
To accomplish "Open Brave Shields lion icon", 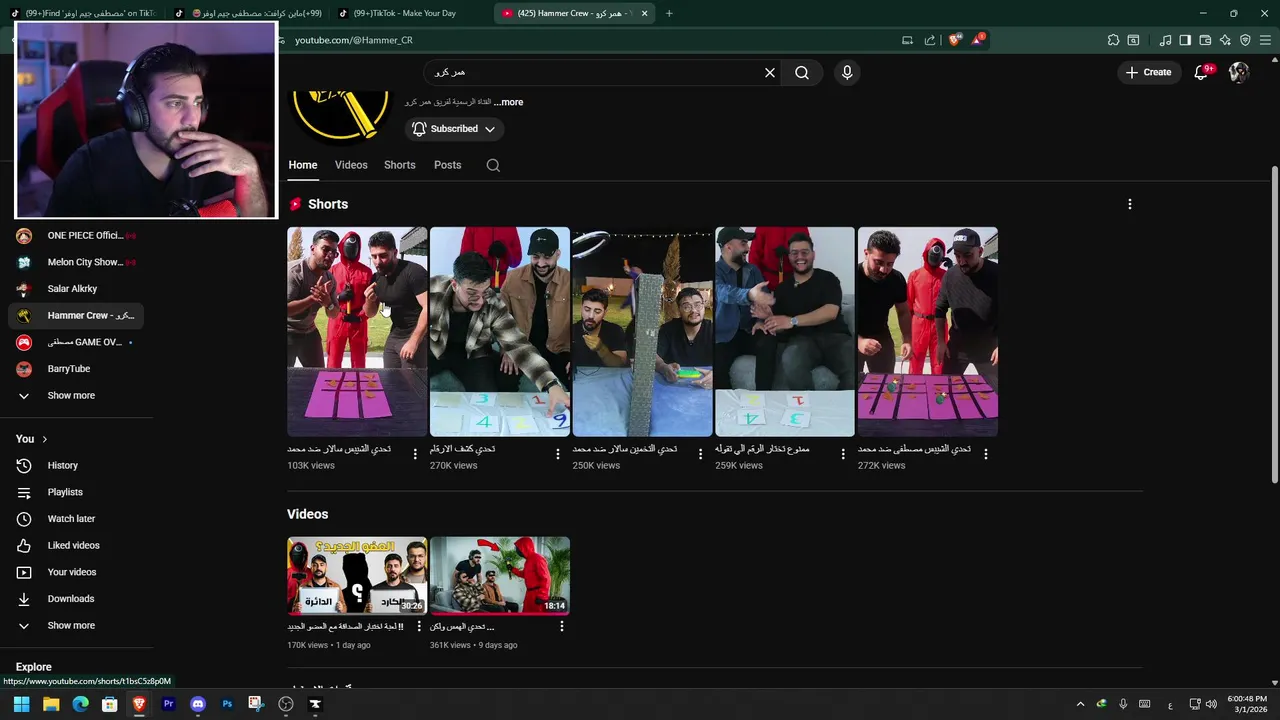I will 954,40.
